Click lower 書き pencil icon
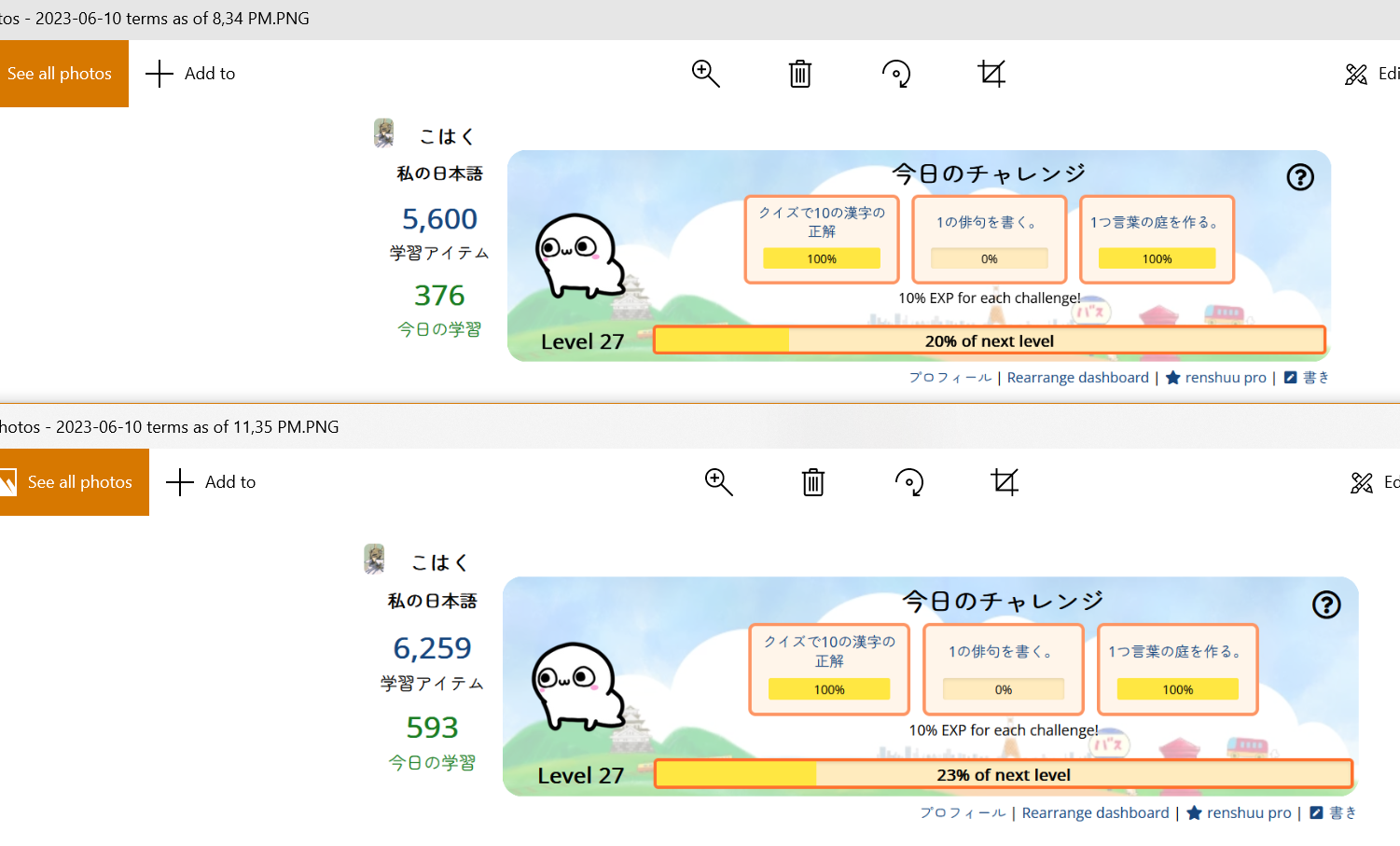 (1317, 813)
